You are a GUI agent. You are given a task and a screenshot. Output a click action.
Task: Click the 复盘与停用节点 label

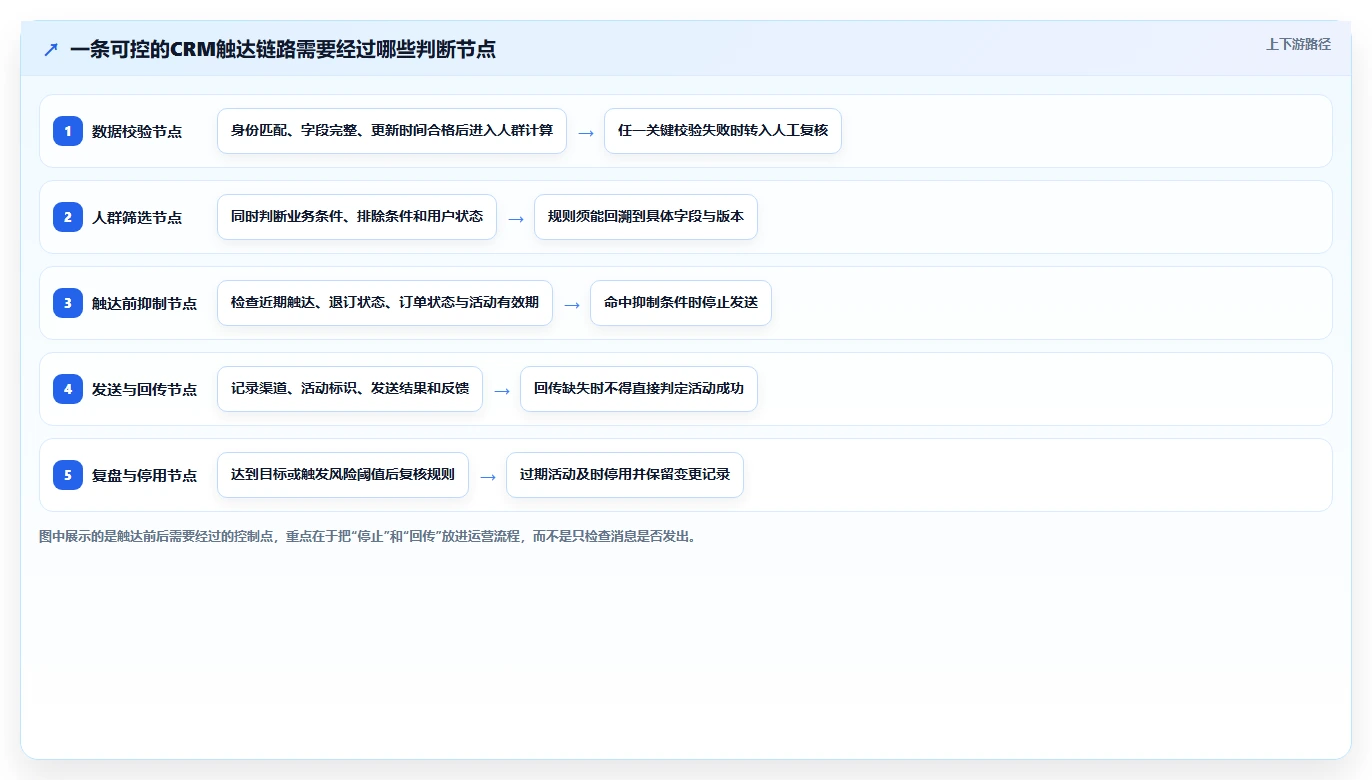pyautogui.click(x=144, y=475)
